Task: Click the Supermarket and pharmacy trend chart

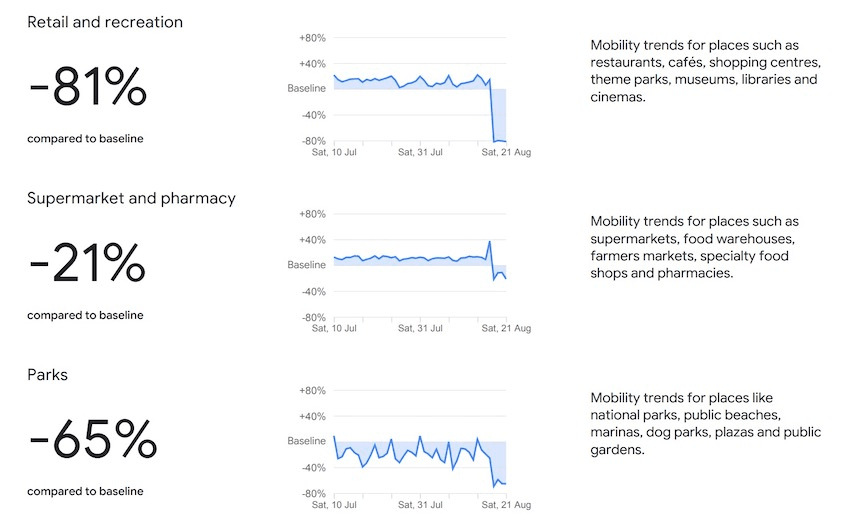Action: [x=420, y=265]
